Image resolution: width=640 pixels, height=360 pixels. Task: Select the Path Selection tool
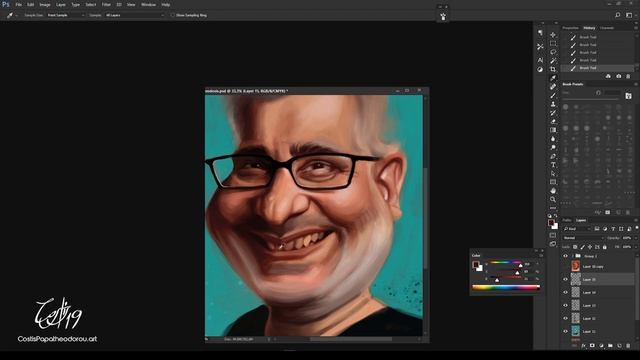pyautogui.click(x=553, y=173)
